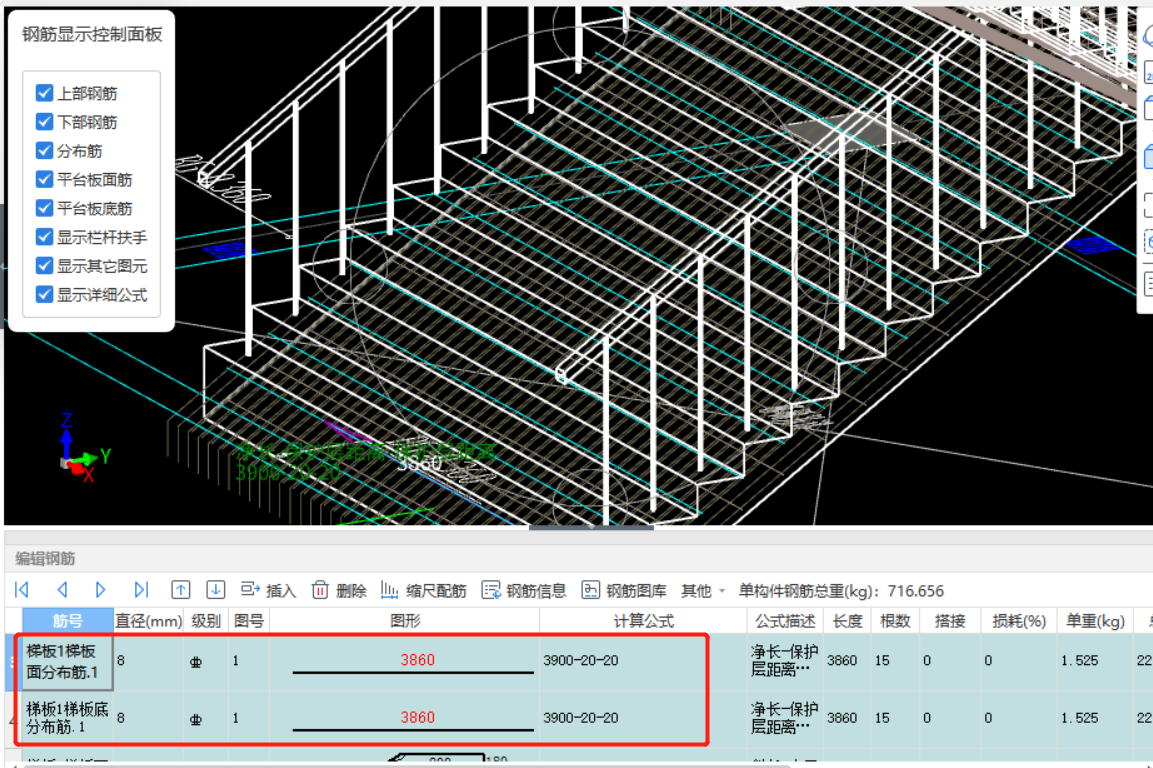Image resolution: width=1153 pixels, height=768 pixels.
Task: Click unit weight 1.525 in 面分布筋.1 row
Action: [x=1079, y=661]
